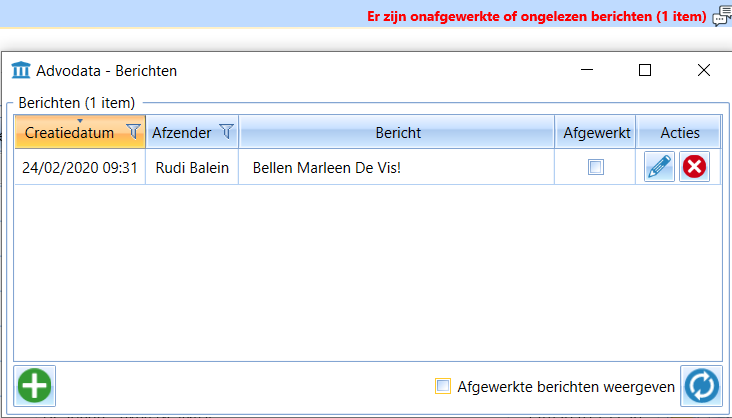Open the unread messages chat icon
This screenshot has height=418, width=732.
tap(722, 16)
